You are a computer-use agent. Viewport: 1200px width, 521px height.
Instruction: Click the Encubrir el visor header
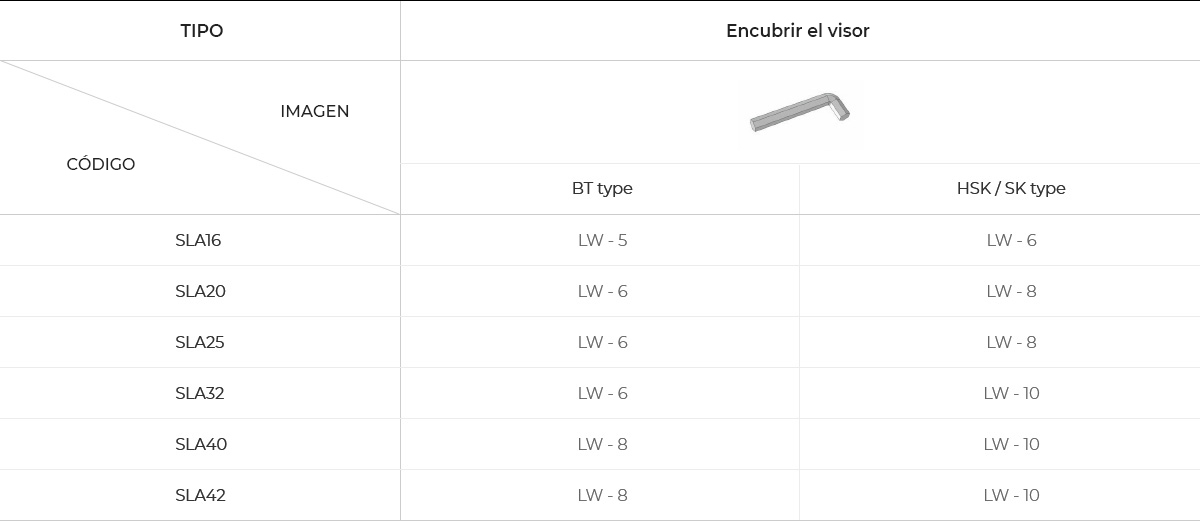point(798,31)
